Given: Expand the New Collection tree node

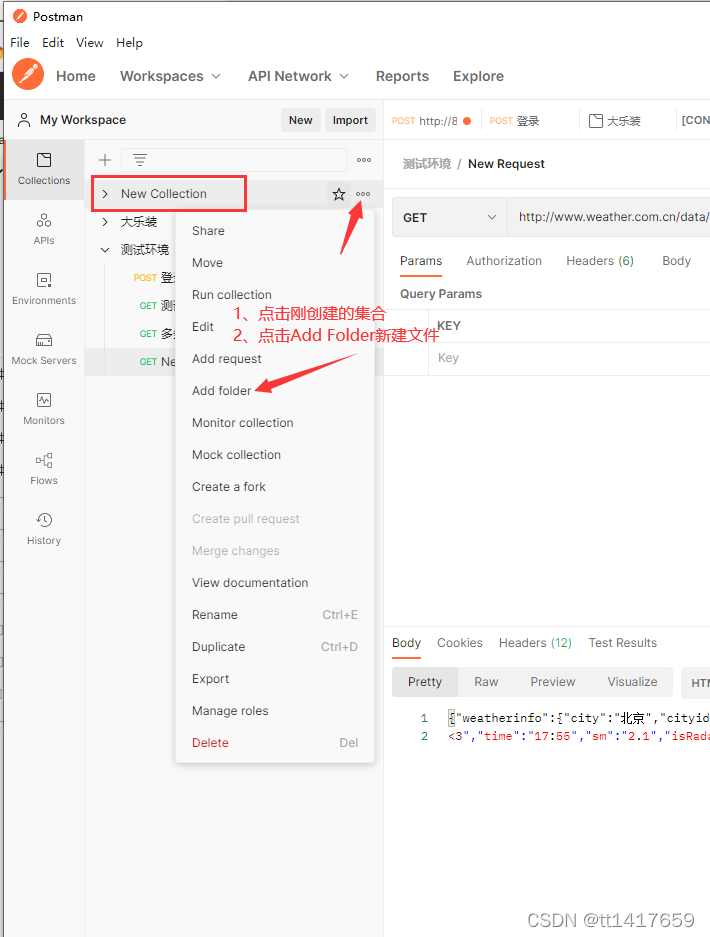Looking at the screenshot, I should click(105, 194).
